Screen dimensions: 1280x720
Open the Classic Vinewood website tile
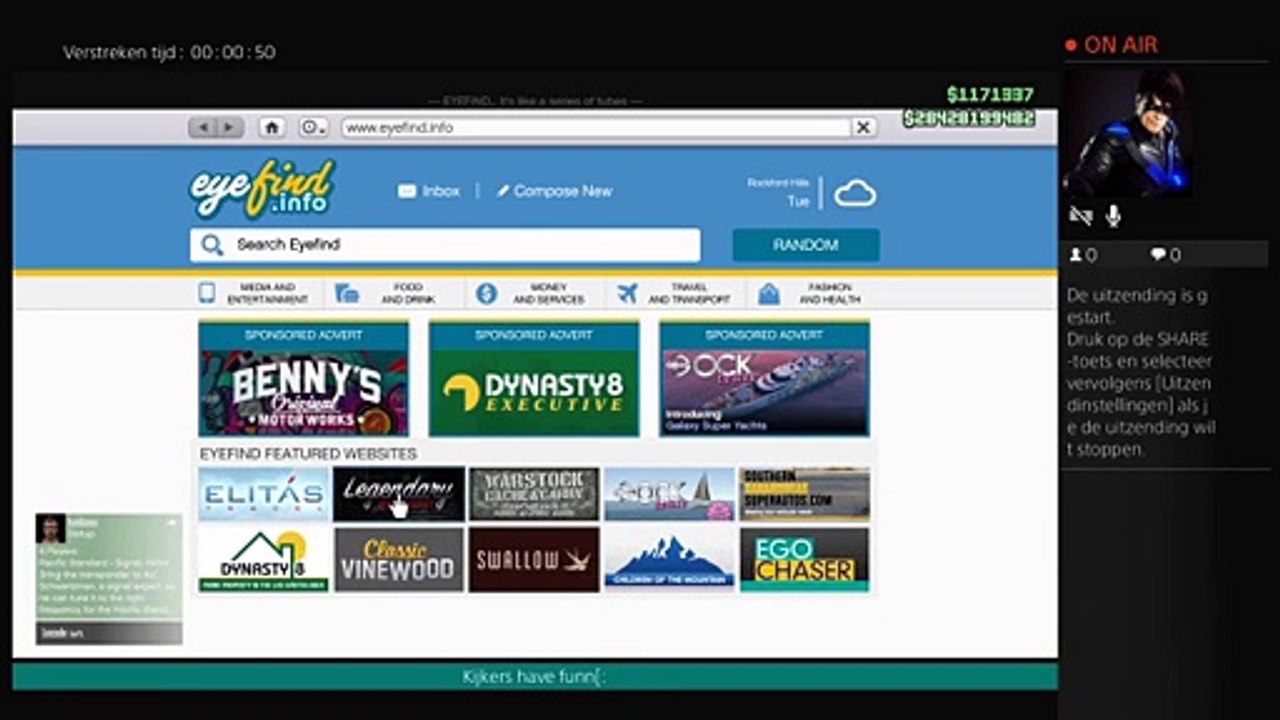coord(399,560)
